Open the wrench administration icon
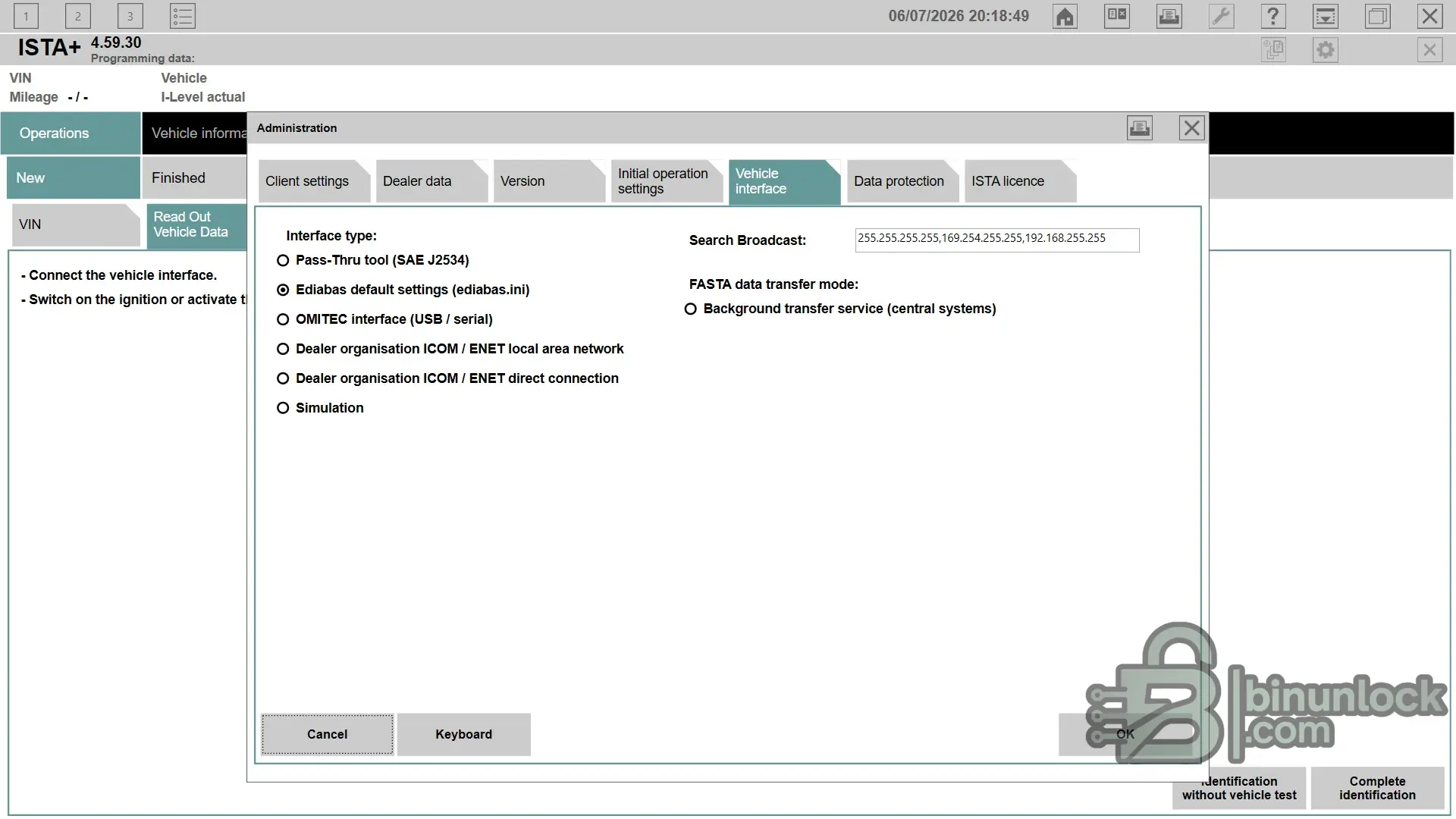The width and height of the screenshot is (1456, 819). tap(1221, 16)
